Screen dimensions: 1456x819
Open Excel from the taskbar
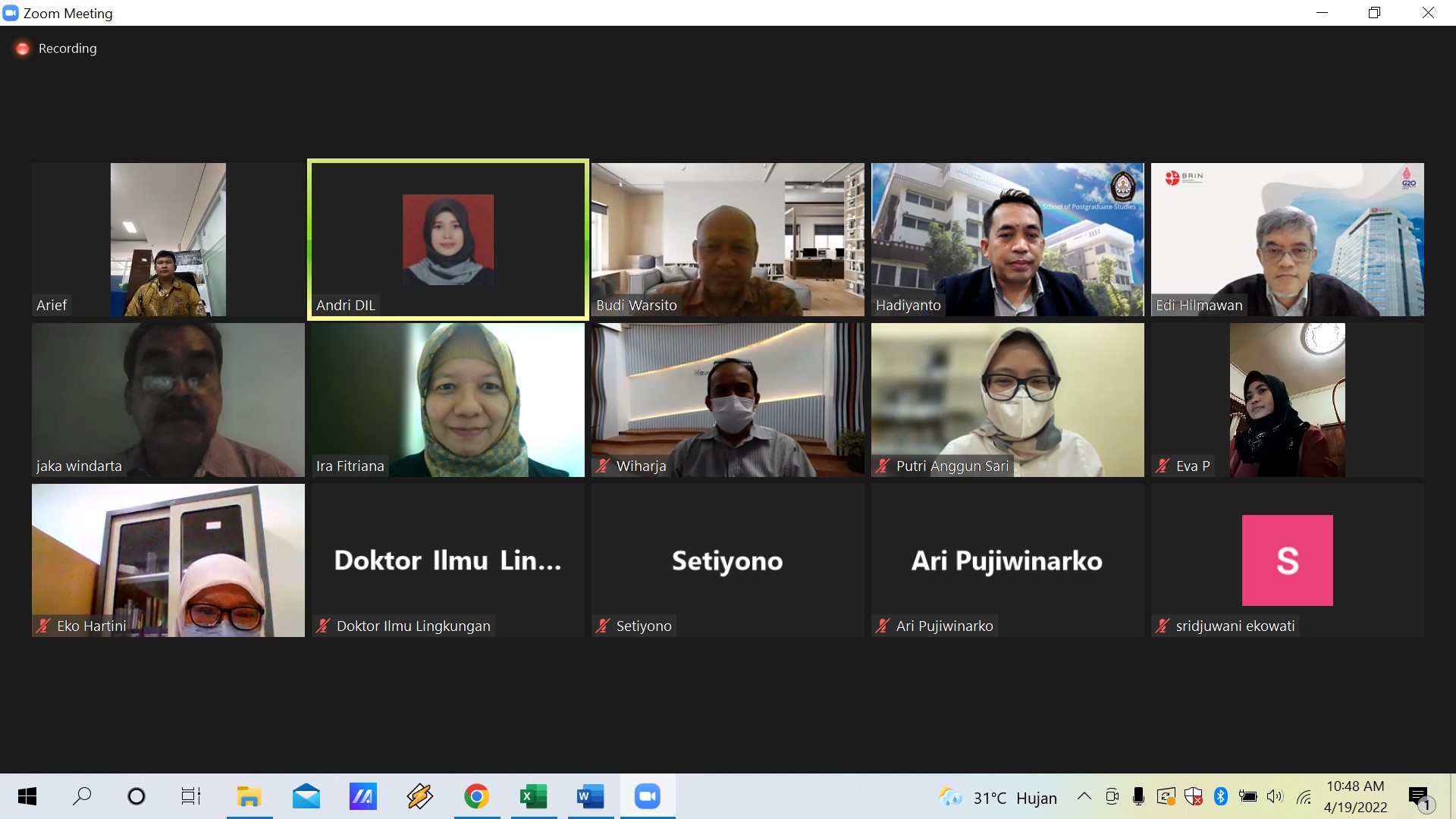533,796
